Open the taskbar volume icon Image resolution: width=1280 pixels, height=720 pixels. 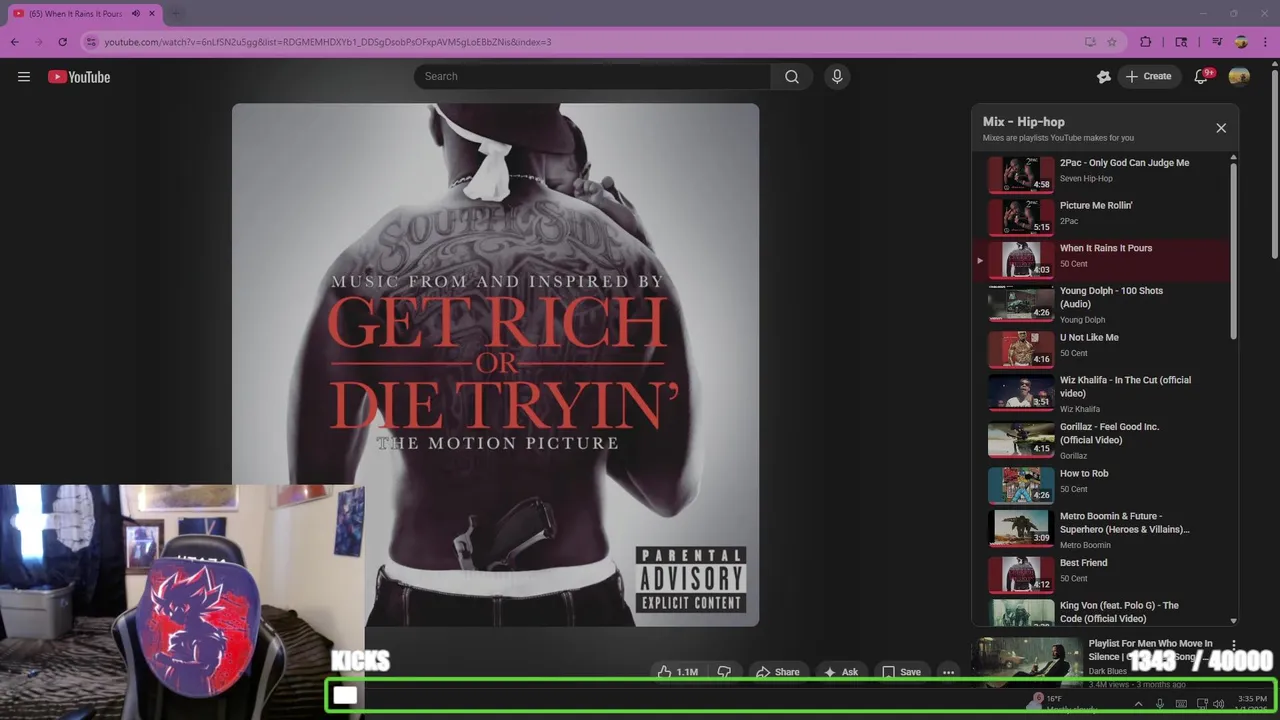[1219, 704]
